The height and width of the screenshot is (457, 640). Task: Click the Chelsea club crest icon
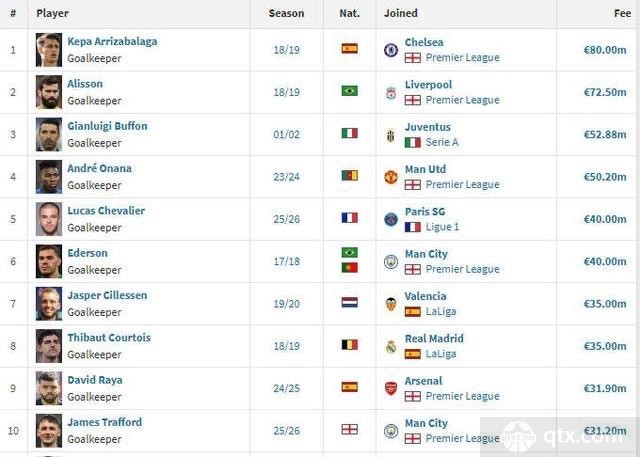pyautogui.click(x=391, y=50)
